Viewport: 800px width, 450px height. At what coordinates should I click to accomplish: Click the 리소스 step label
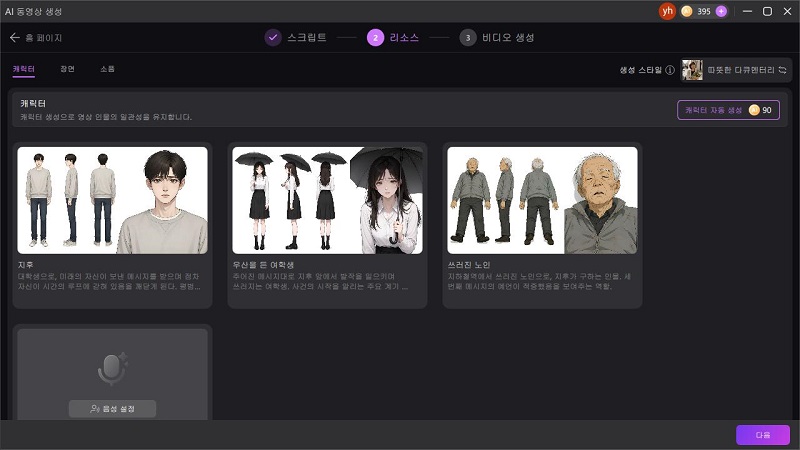(x=404, y=37)
